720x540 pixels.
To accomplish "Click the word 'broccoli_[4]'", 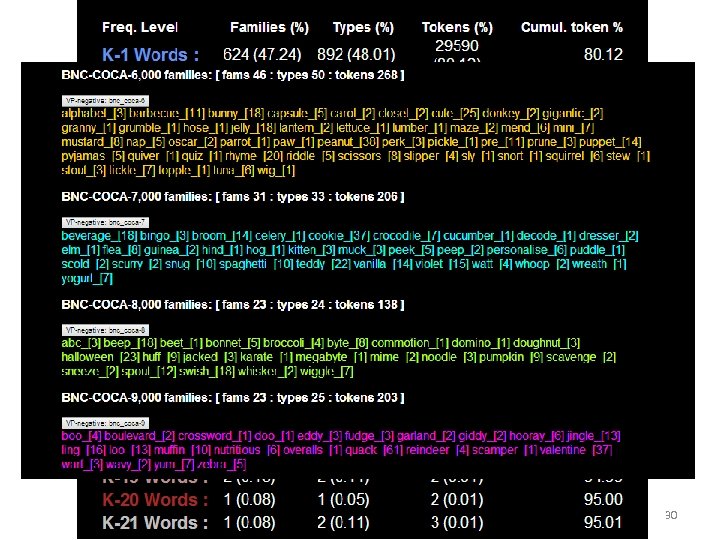I will (x=294, y=343).
